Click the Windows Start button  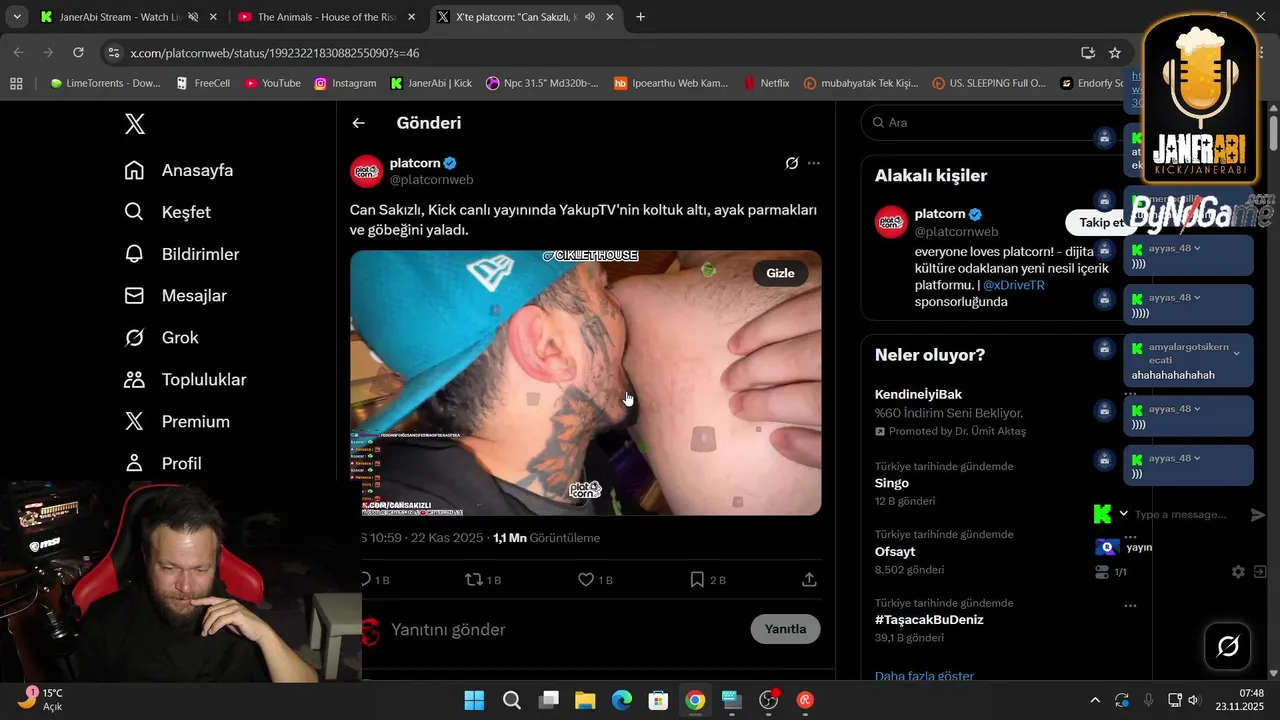click(474, 700)
